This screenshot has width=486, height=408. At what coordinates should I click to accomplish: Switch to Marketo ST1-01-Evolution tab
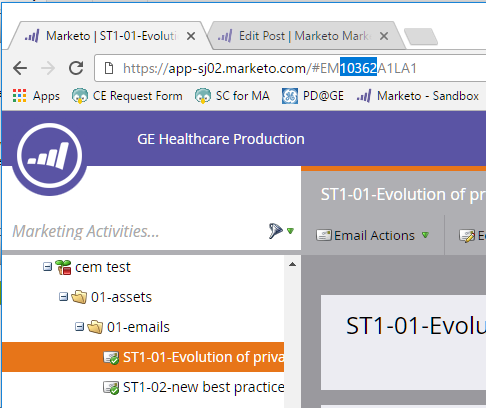[x=110, y=36]
